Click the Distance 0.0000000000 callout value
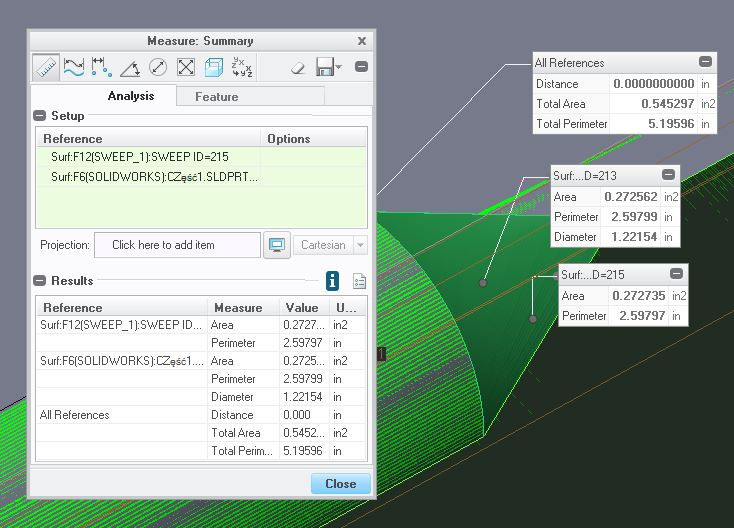 click(653, 84)
